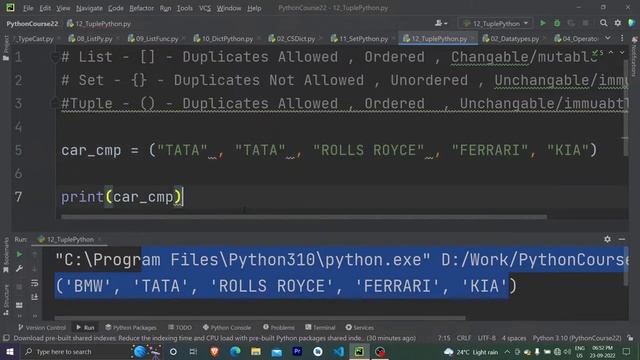640x360 pixels.
Task: Hide the Run tool window with minus icon
Action: click(x=622, y=239)
